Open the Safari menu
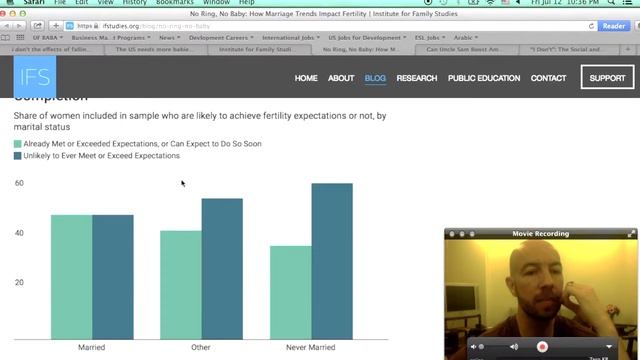This screenshot has width=640, height=360. point(34,2)
